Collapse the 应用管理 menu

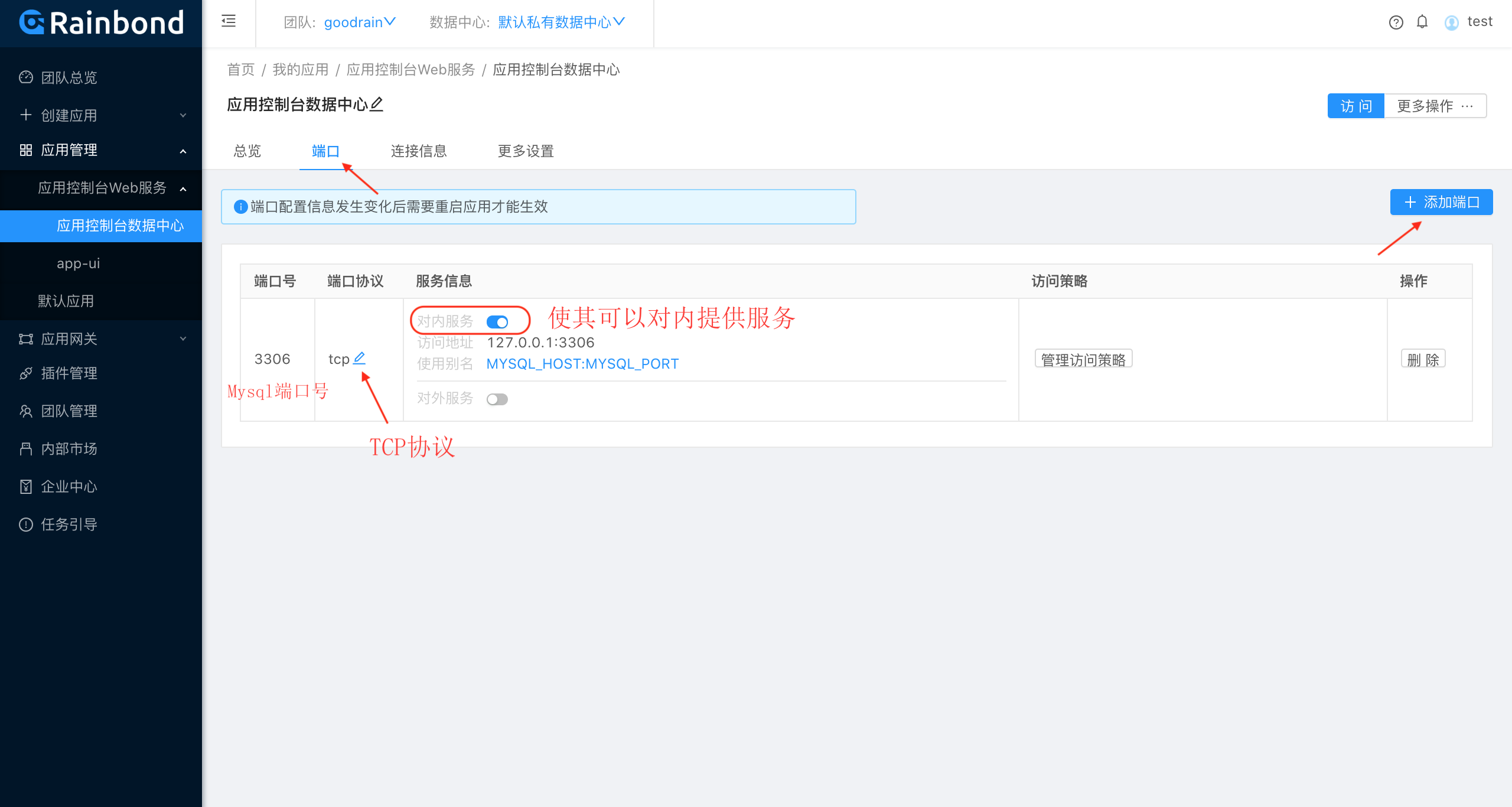point(101,150)
